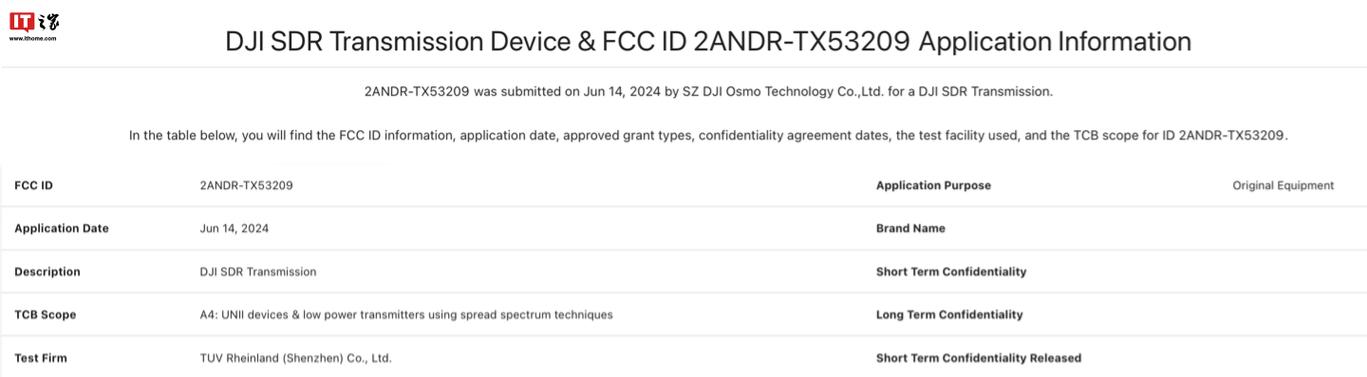The image size is (1367, 377).
Task: Click the IT Home logo icon
Action: pos(34,26)
